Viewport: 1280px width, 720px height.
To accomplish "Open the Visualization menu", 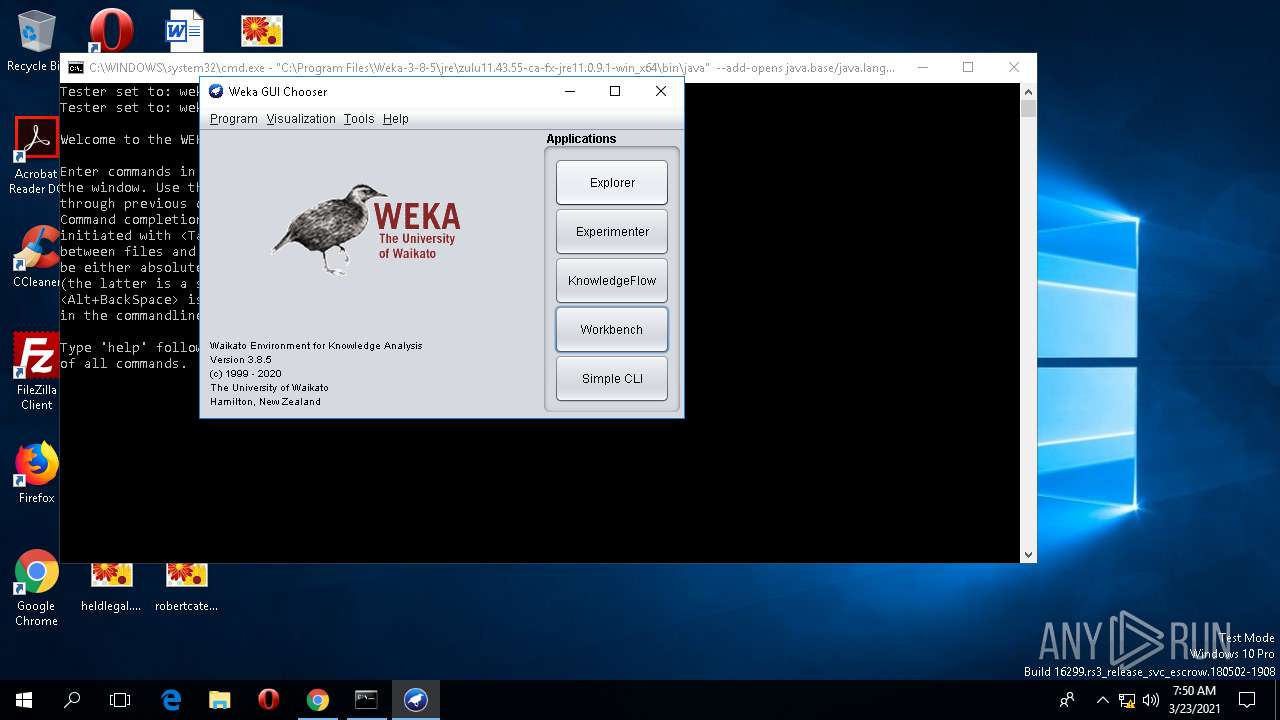I will point(301,119).
